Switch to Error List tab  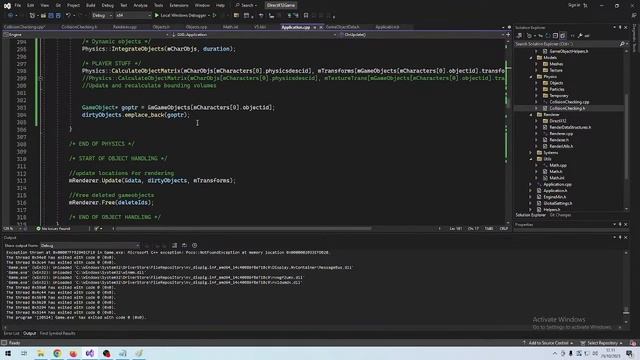tap(11, 333)
